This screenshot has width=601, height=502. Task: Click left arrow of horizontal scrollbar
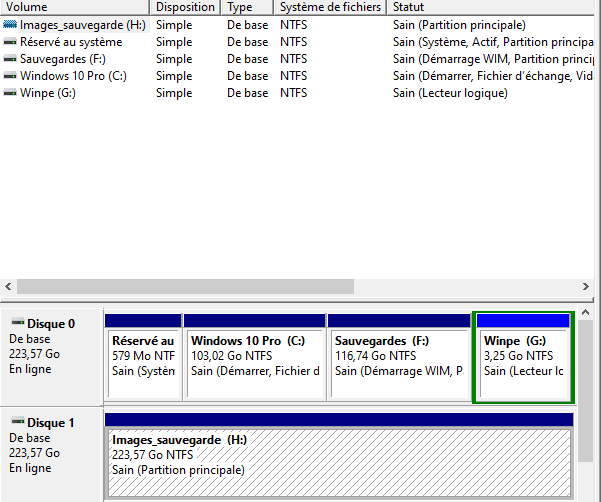pos(8,286)
